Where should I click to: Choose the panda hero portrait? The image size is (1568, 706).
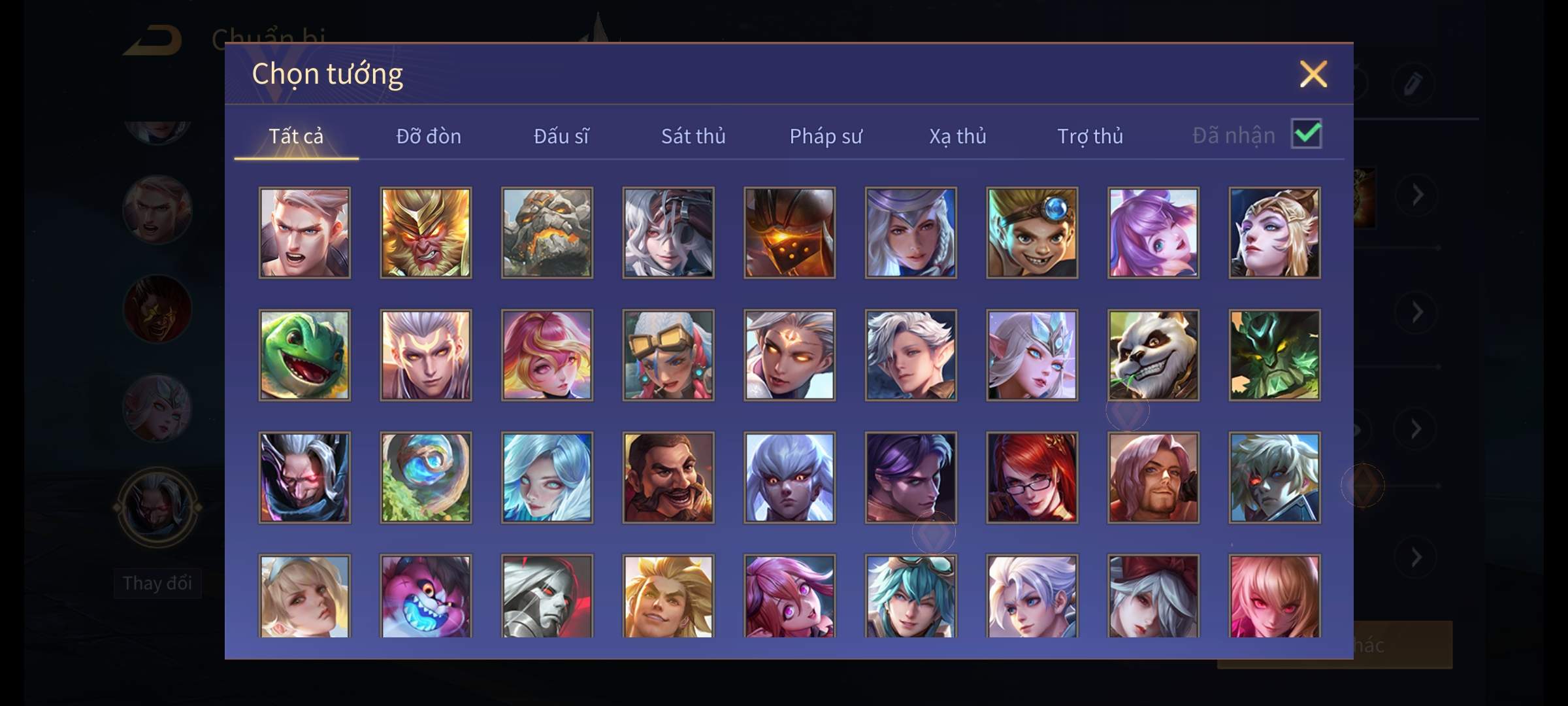(x=1153, y=355)
